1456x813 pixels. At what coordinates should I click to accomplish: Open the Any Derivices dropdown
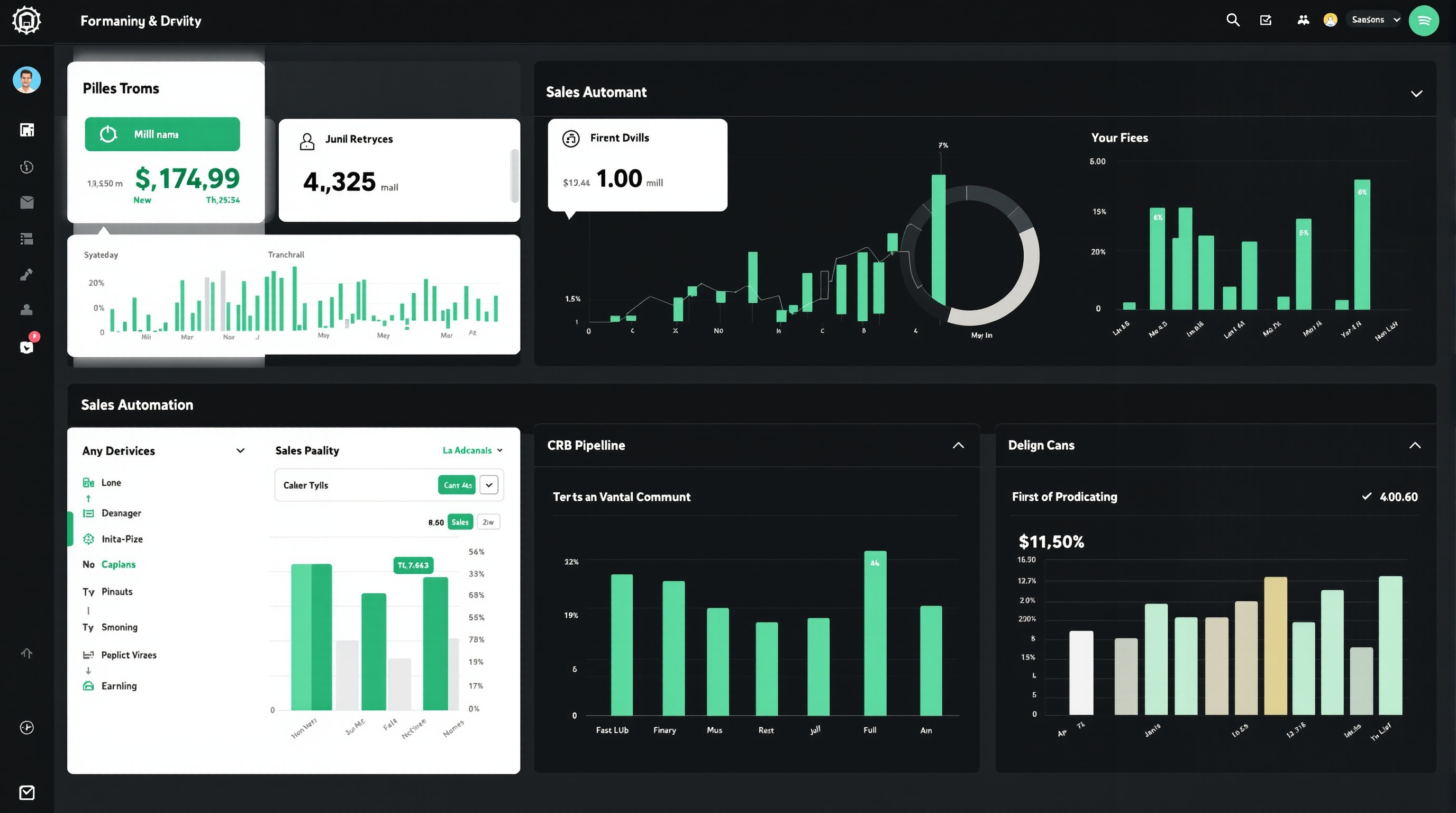tap(240, 450)
